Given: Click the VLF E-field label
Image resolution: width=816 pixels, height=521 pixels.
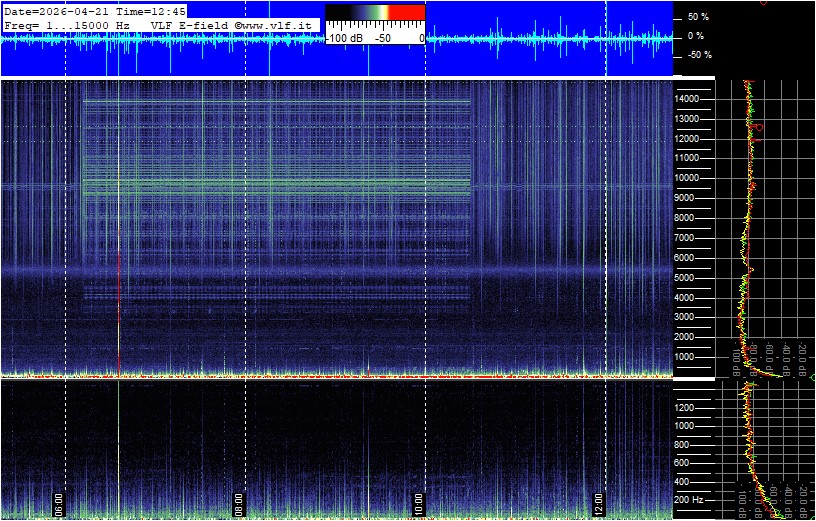Looking at the screenshot, I should pyautogui.click(x=190, y=25).
